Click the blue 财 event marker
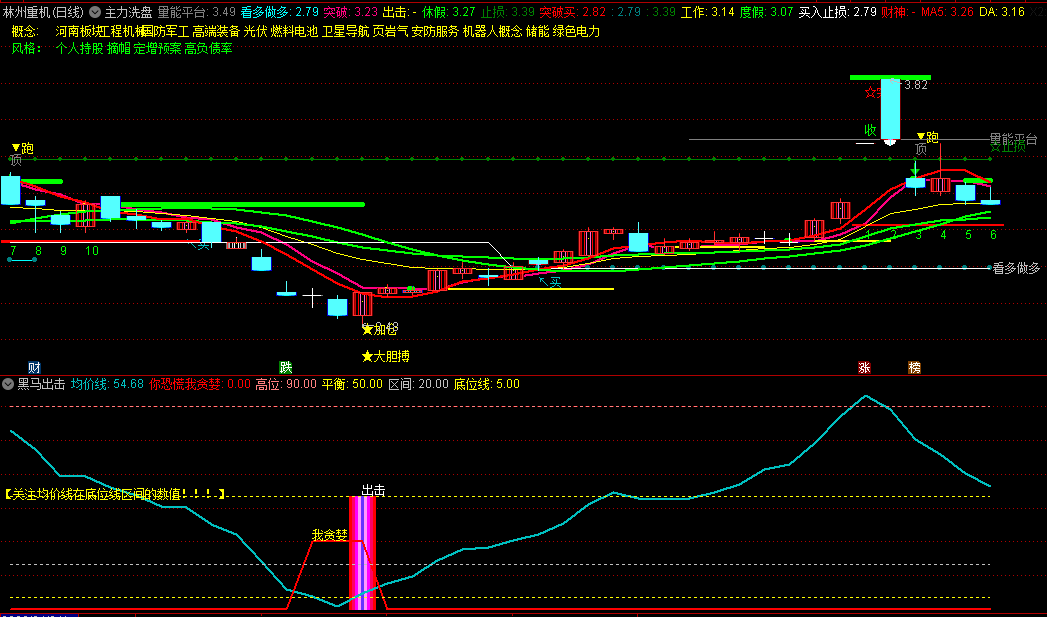 point(34,367)
